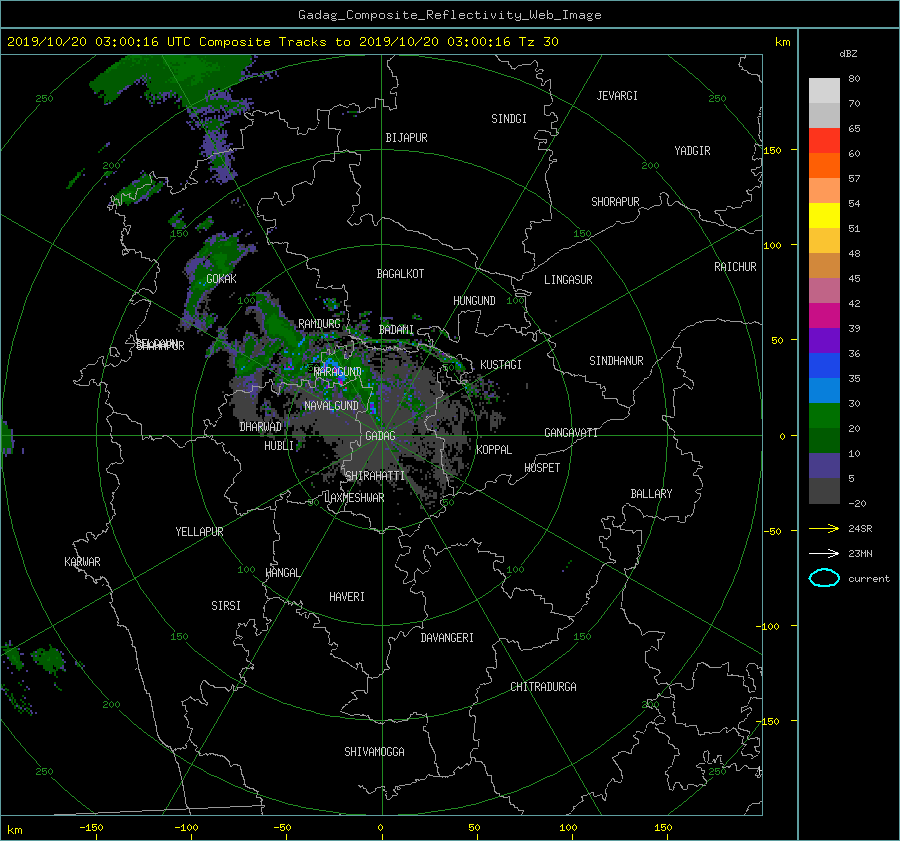Click the BADAMI city label

click(396, 330)
